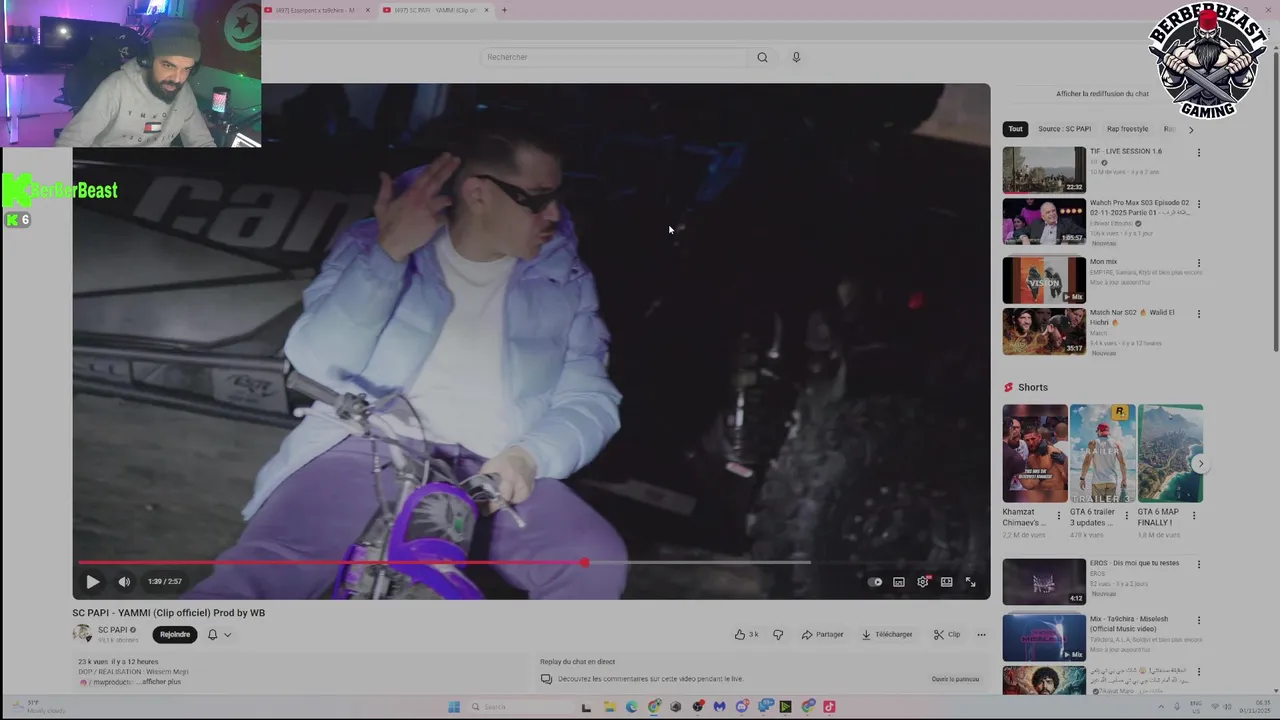Close the SC PAPI - YAMMI browser tab
1280x720 pixels.
pyautogui.click(x=487, y=10)
